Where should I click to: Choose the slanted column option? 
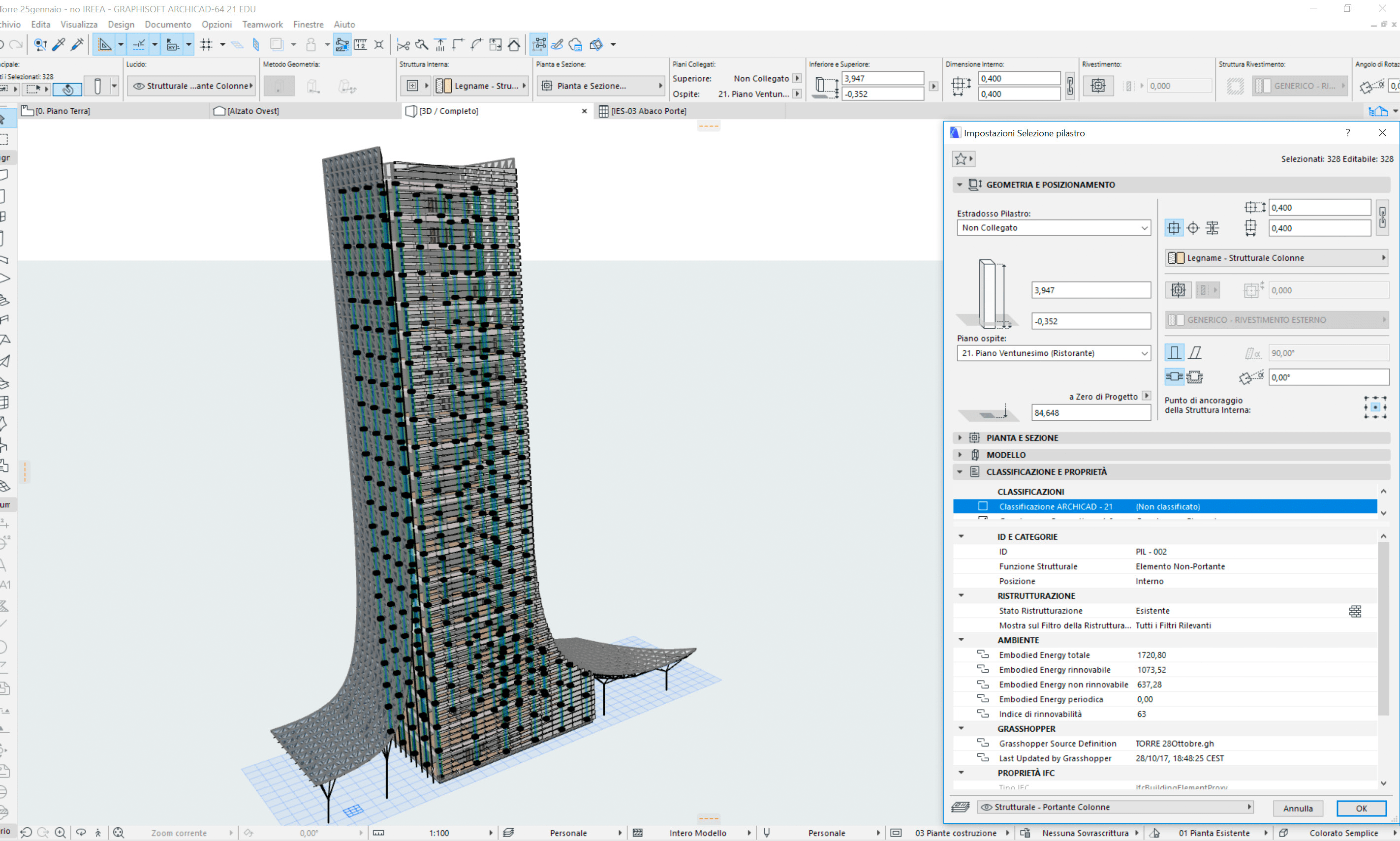[x=1195, y=353]
